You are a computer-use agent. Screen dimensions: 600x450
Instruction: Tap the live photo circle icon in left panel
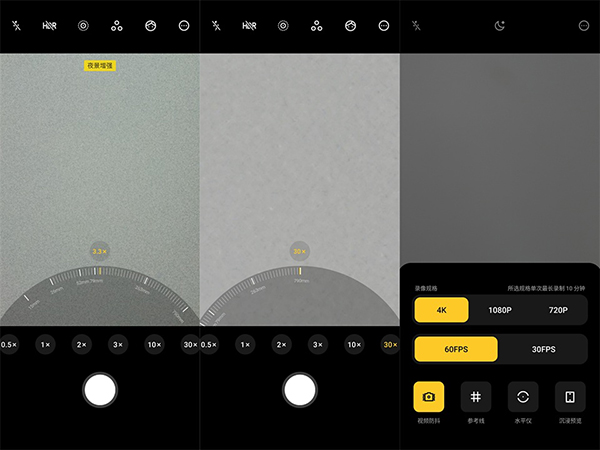click(x=83, y=26)
